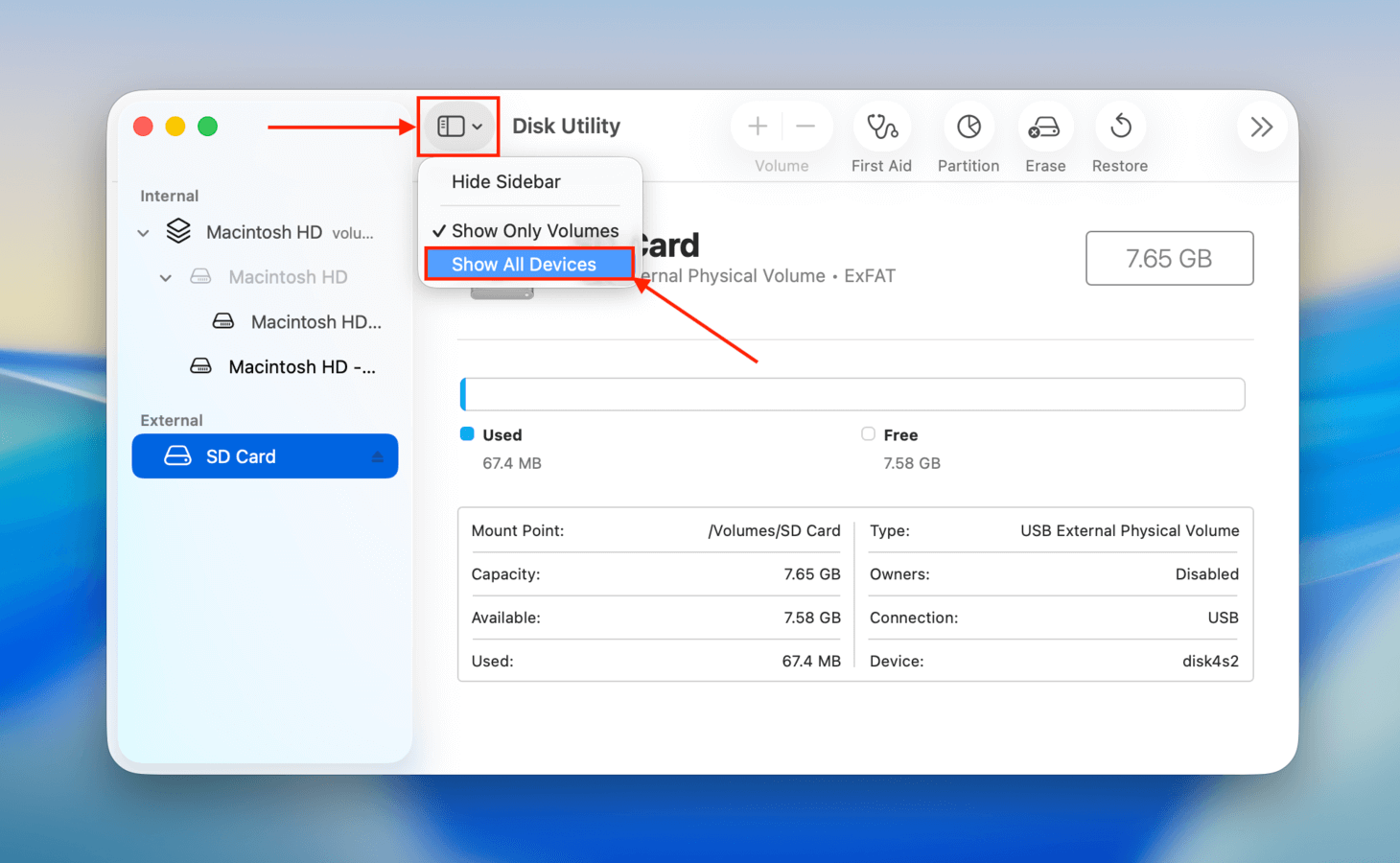Select Hide Sidebar in the menu
1400x863 pixels.
[506, 181]
